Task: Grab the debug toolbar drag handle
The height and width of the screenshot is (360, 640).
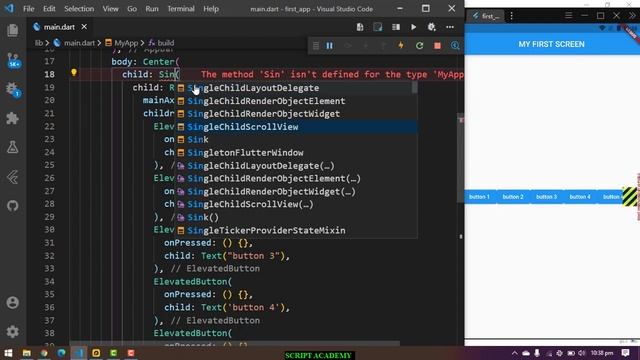Action: coord(316,46)
